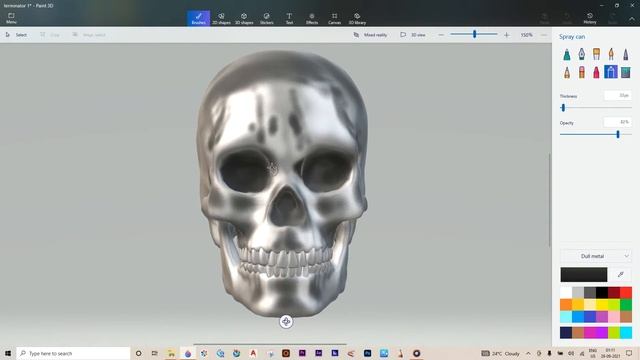Pick the orange color swatch
Image resolution: width=640 pixels, height=360 pixels.
click(566, 304)
